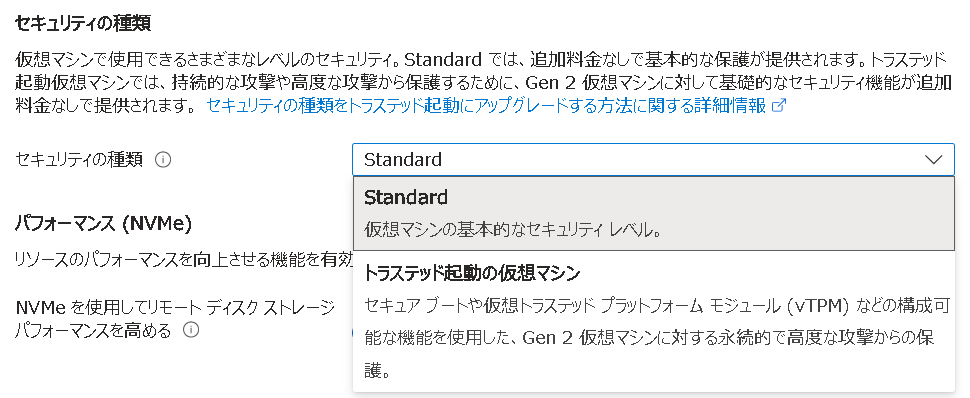Image resolution: width=970 pixels, height=398 pixels.
Task: Click info icon beside セキュリティの種類 label
Action: click(163, 160)
